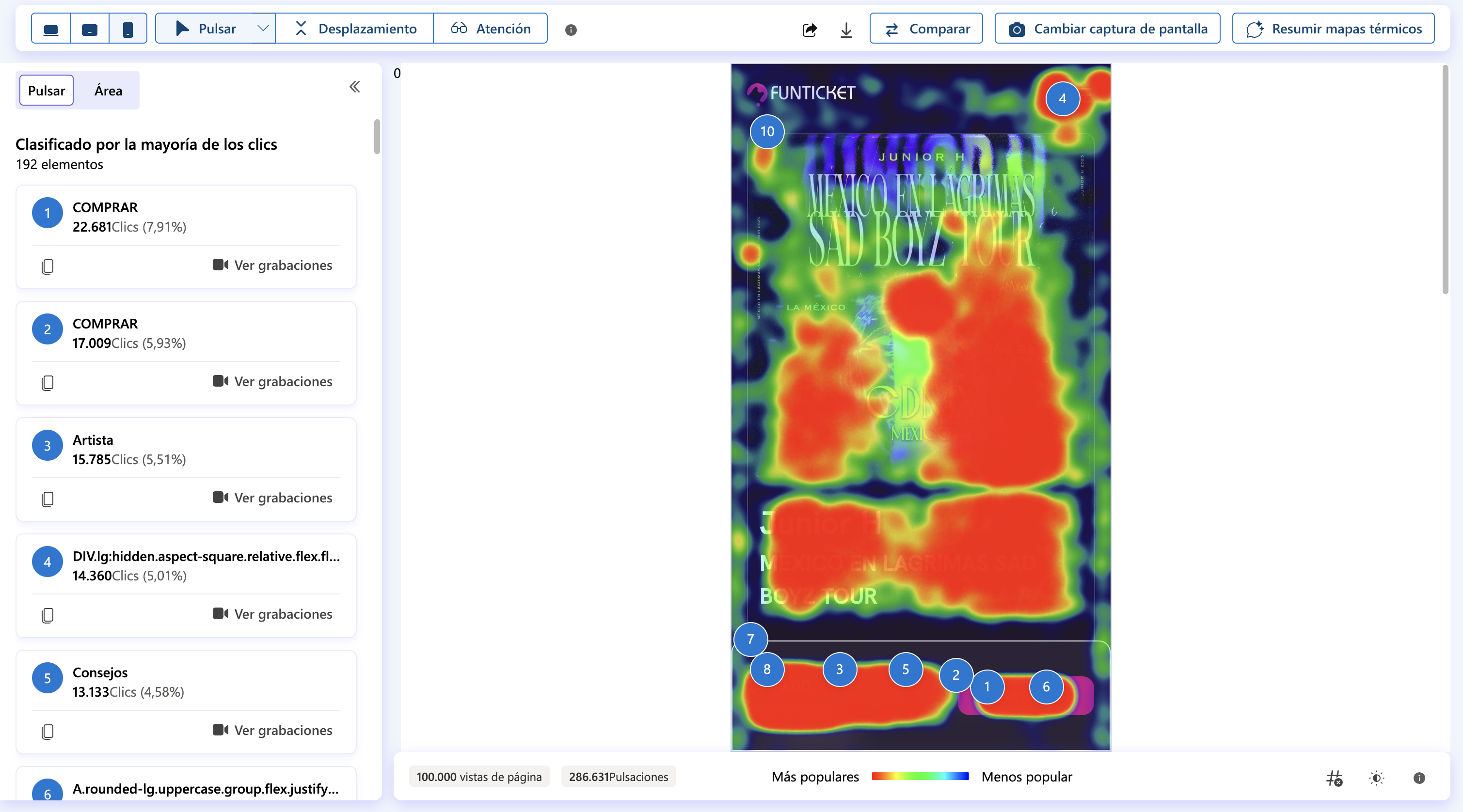The height and width of the screenshot is (812, 1463).
Task: Switch panel to Área mode
Action: pyautogui.click(x=107, y=90)
